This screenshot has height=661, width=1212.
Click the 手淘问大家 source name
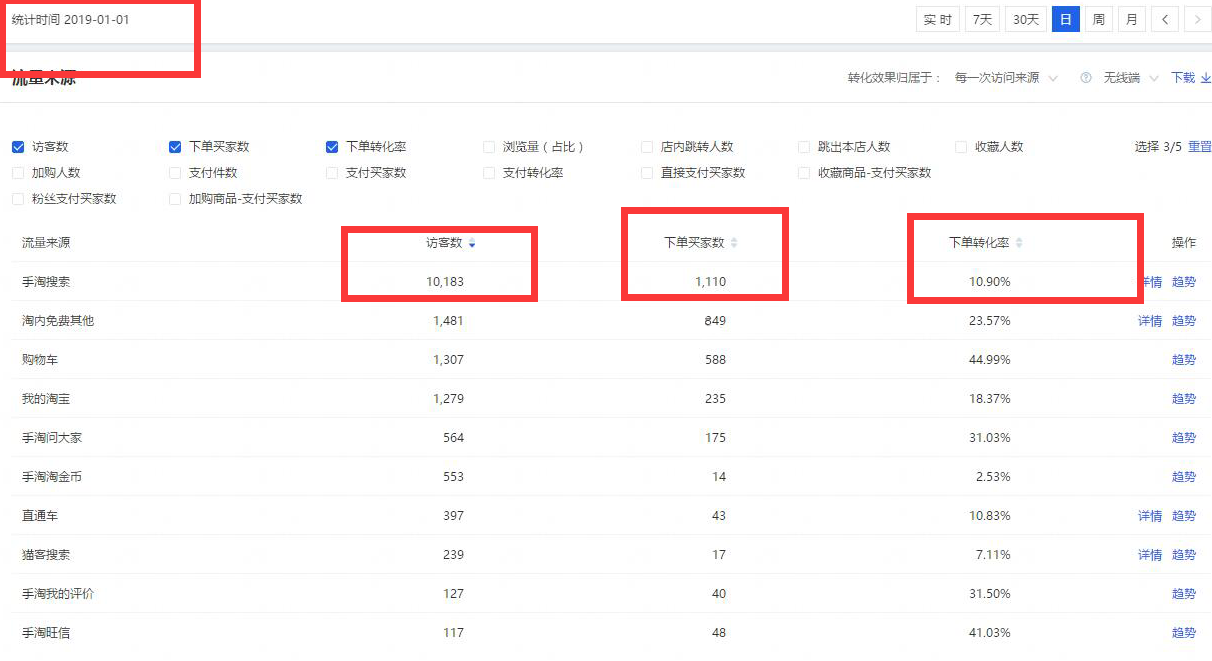tap(52, 438)
